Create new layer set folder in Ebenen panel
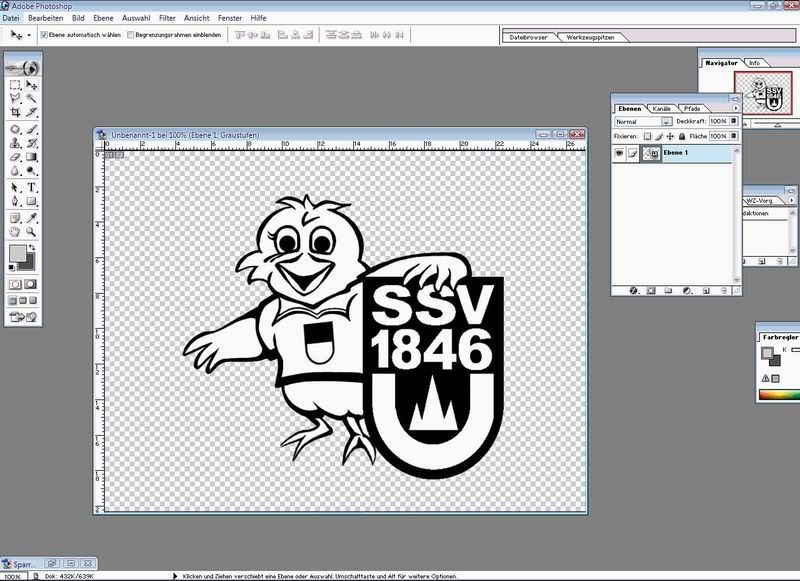Image resolution: width=800 pixels, height=581 pixels. point(668,291)
